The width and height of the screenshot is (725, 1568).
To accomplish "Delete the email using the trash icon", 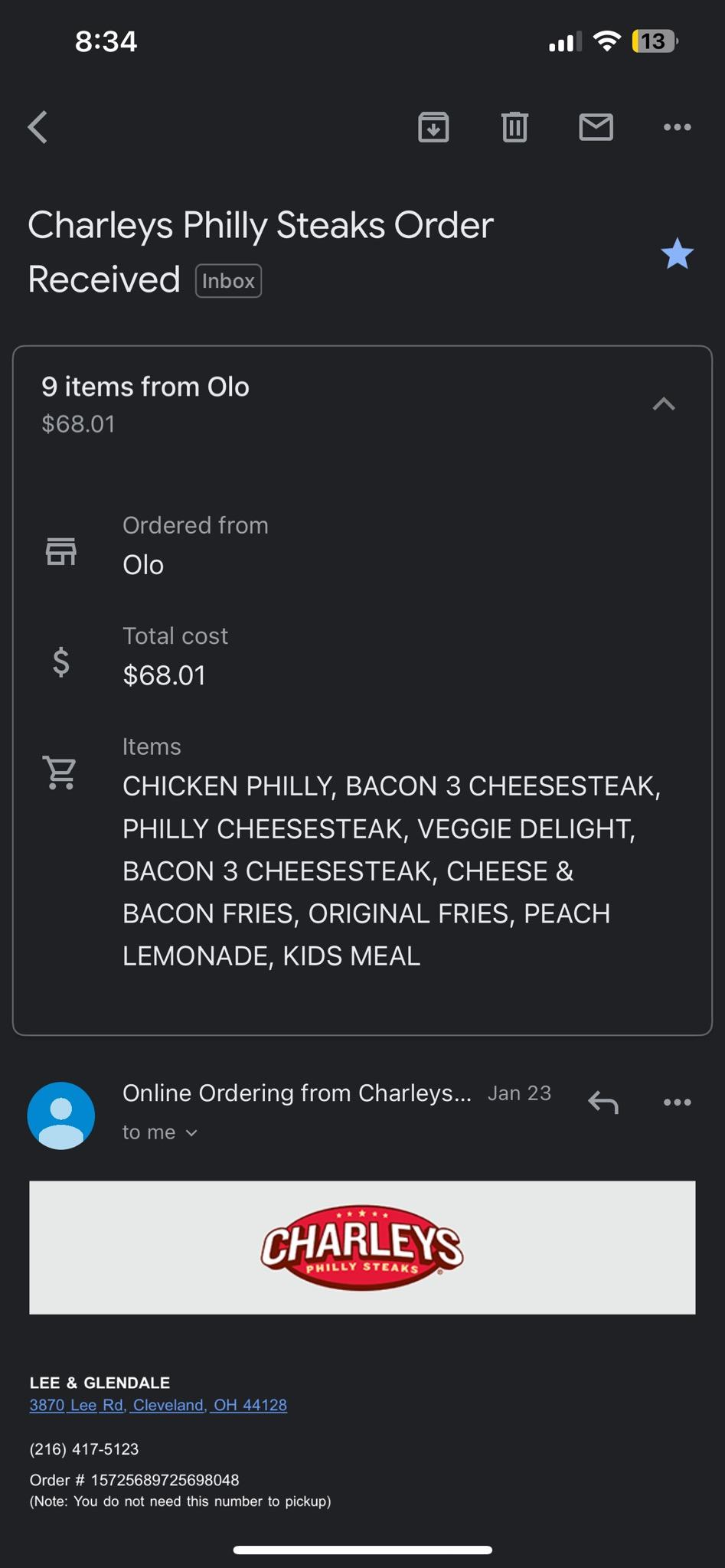I will coord(514,127).
